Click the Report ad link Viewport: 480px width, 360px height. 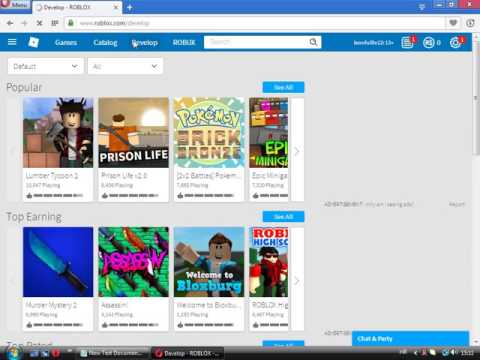[457, 204]
